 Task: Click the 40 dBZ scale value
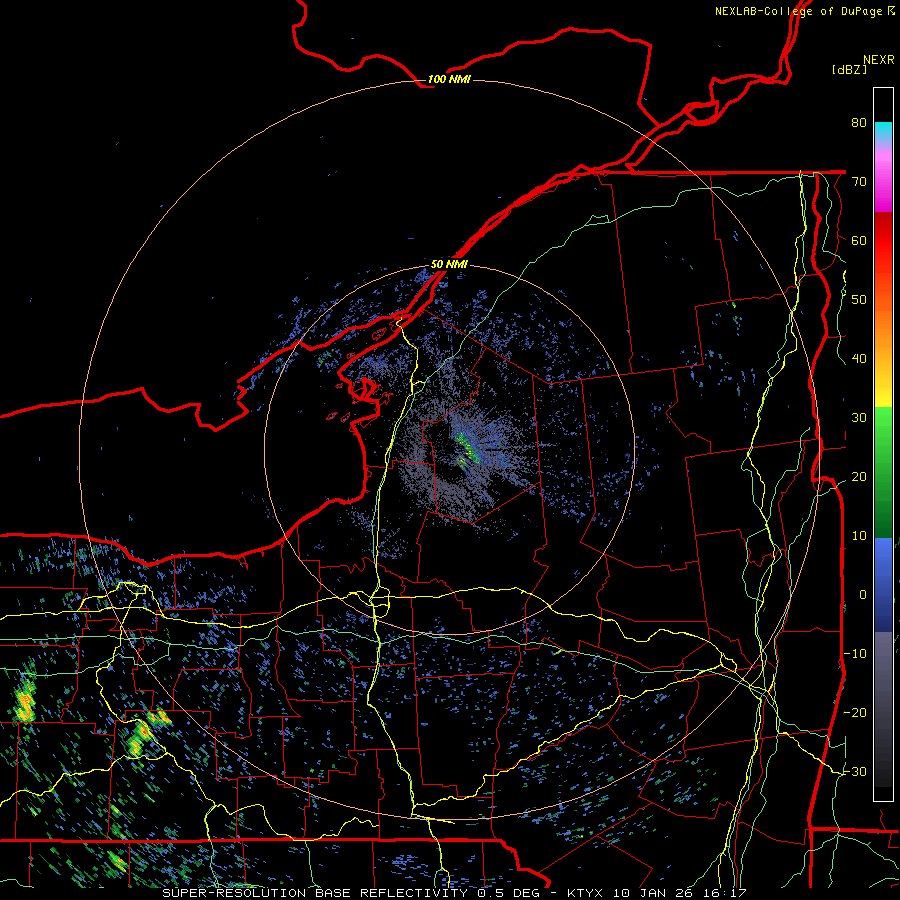(x=859, y=358)
